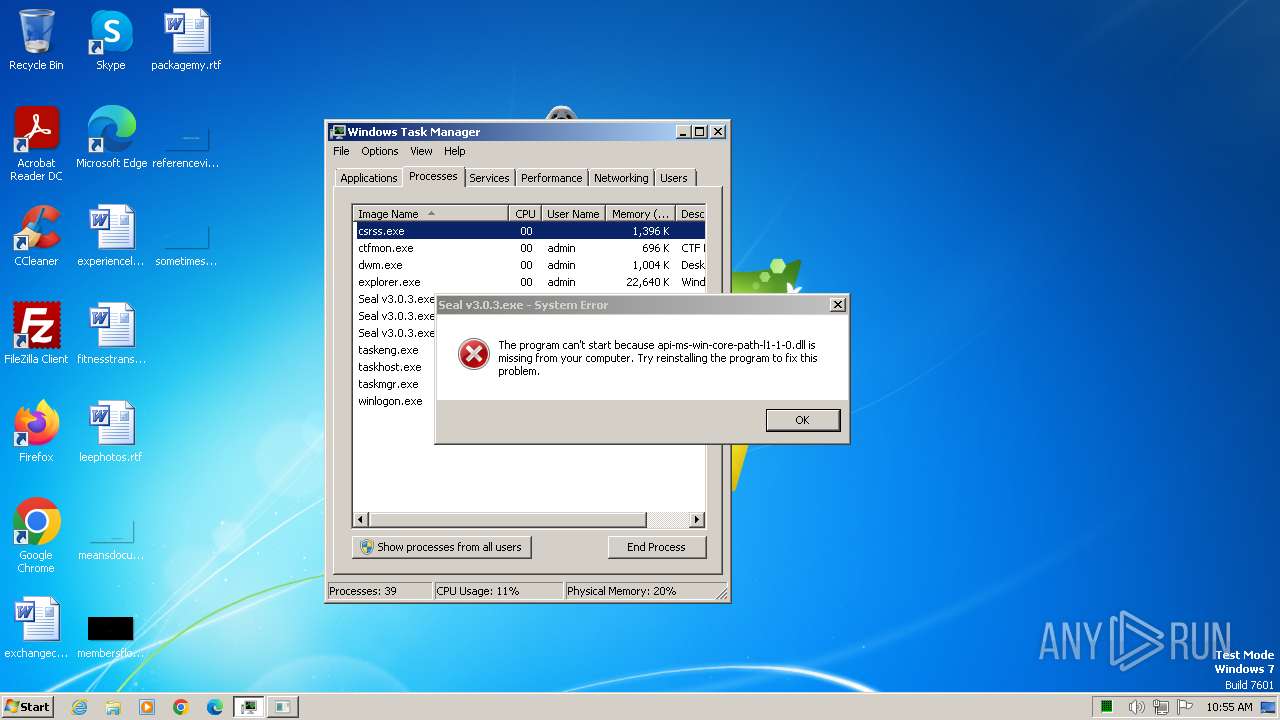This screenshot has width=1280, height=720.
Task: Click the Action Center flag tray icon
Action: (1186, 707)
